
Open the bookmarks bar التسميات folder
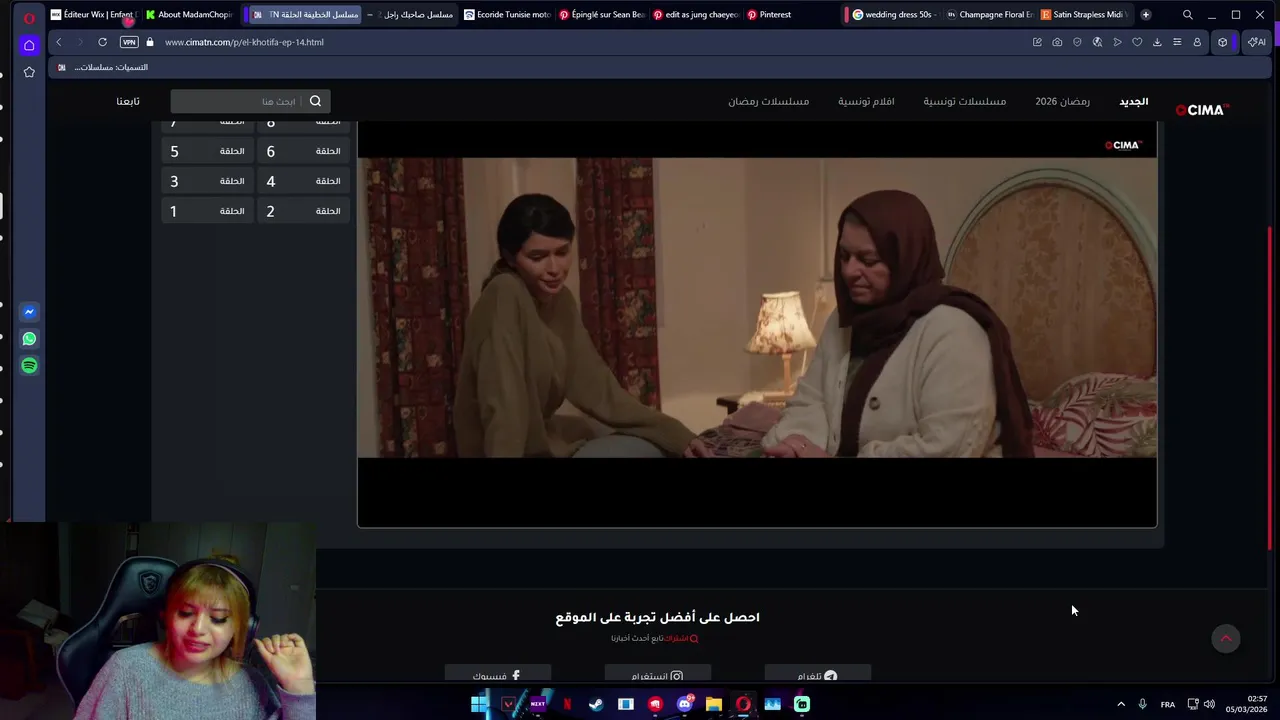click(x=103, y=67)
